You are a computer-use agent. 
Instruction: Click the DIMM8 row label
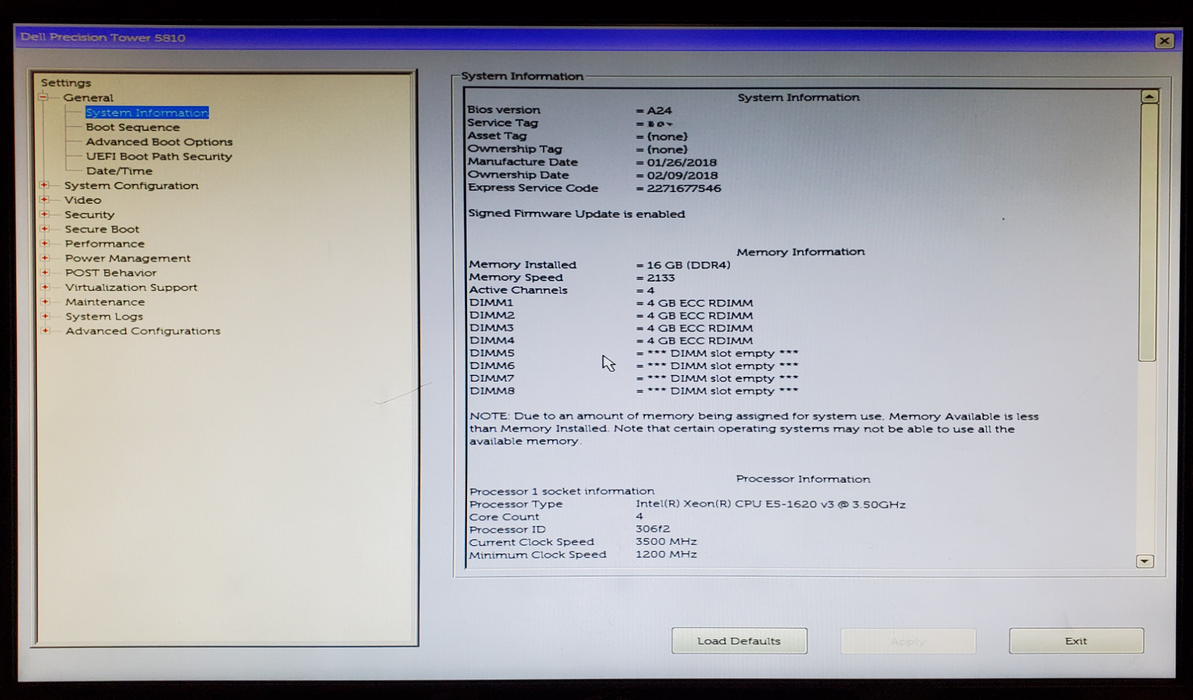(492, 391)
